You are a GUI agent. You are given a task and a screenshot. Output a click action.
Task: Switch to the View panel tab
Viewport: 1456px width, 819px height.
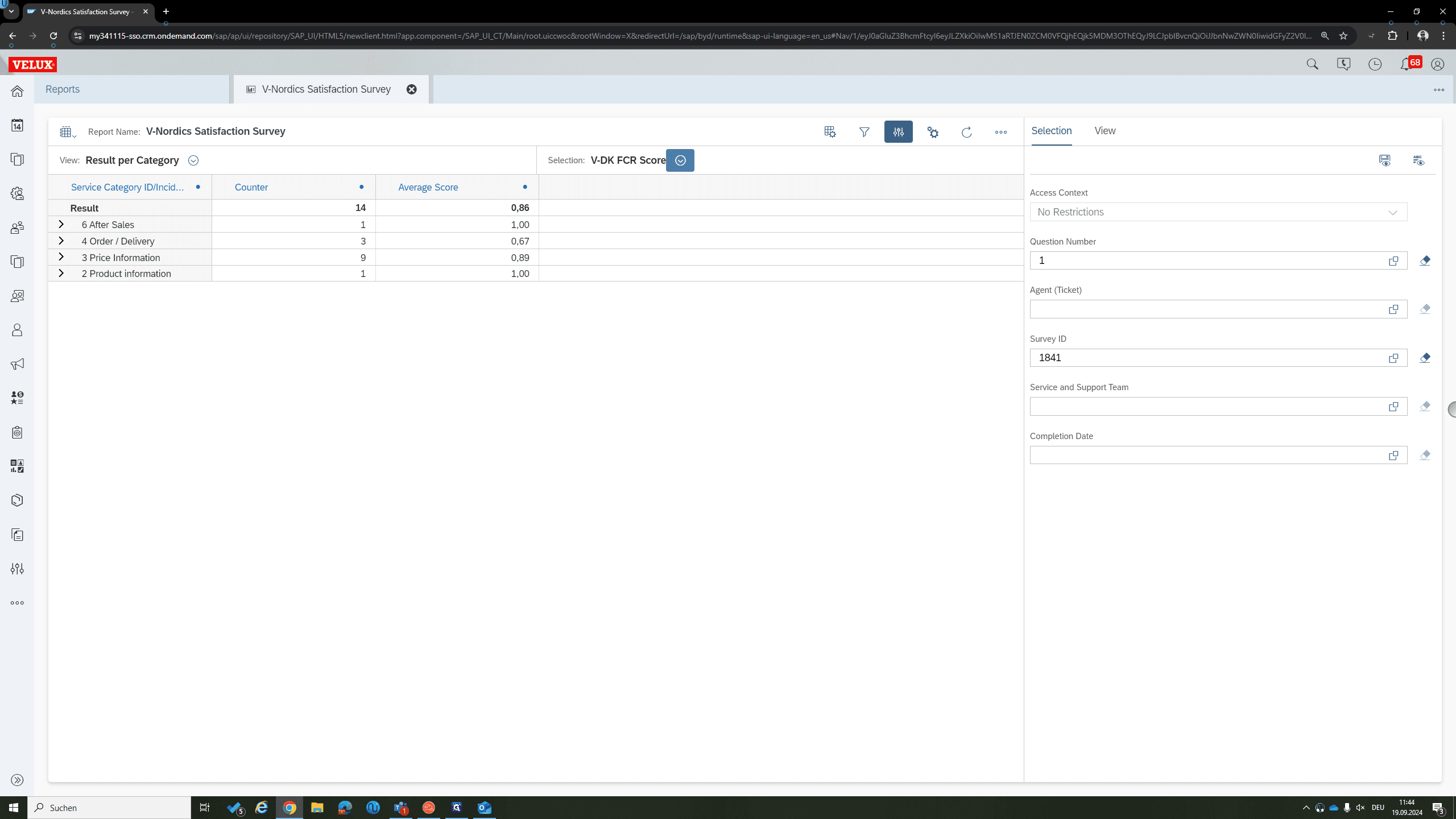[1105, 131]
